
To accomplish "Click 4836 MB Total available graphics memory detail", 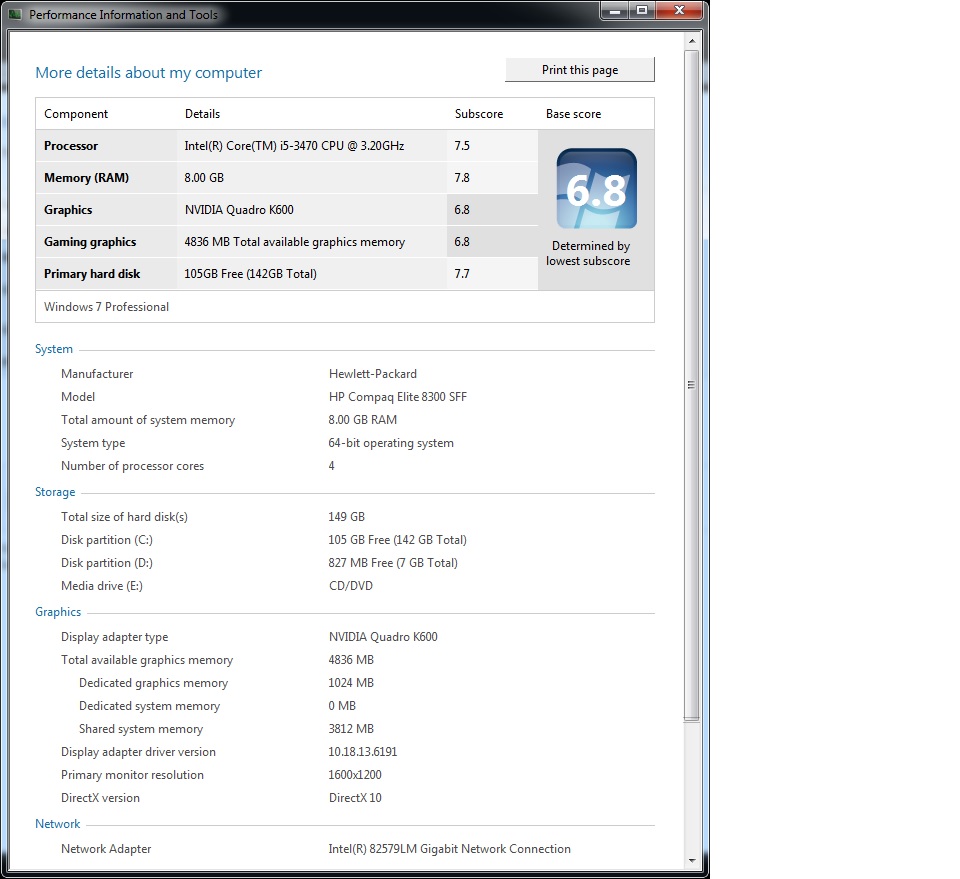I will (294, 242).
